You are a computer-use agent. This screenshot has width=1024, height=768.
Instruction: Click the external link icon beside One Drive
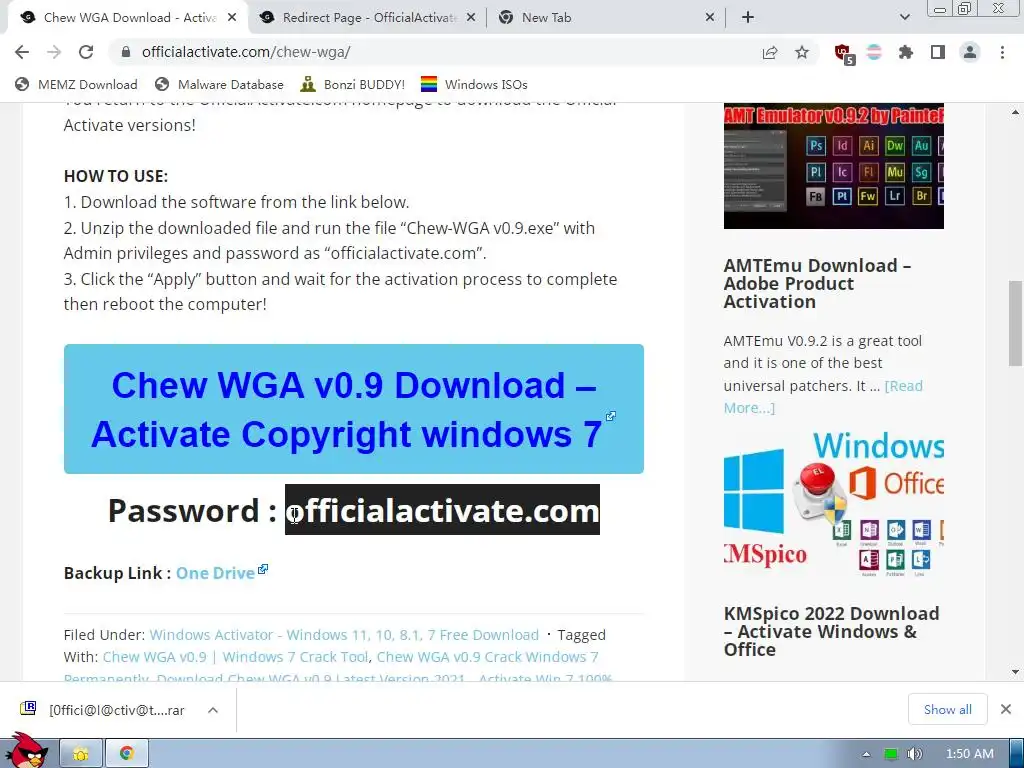point(263,569)
